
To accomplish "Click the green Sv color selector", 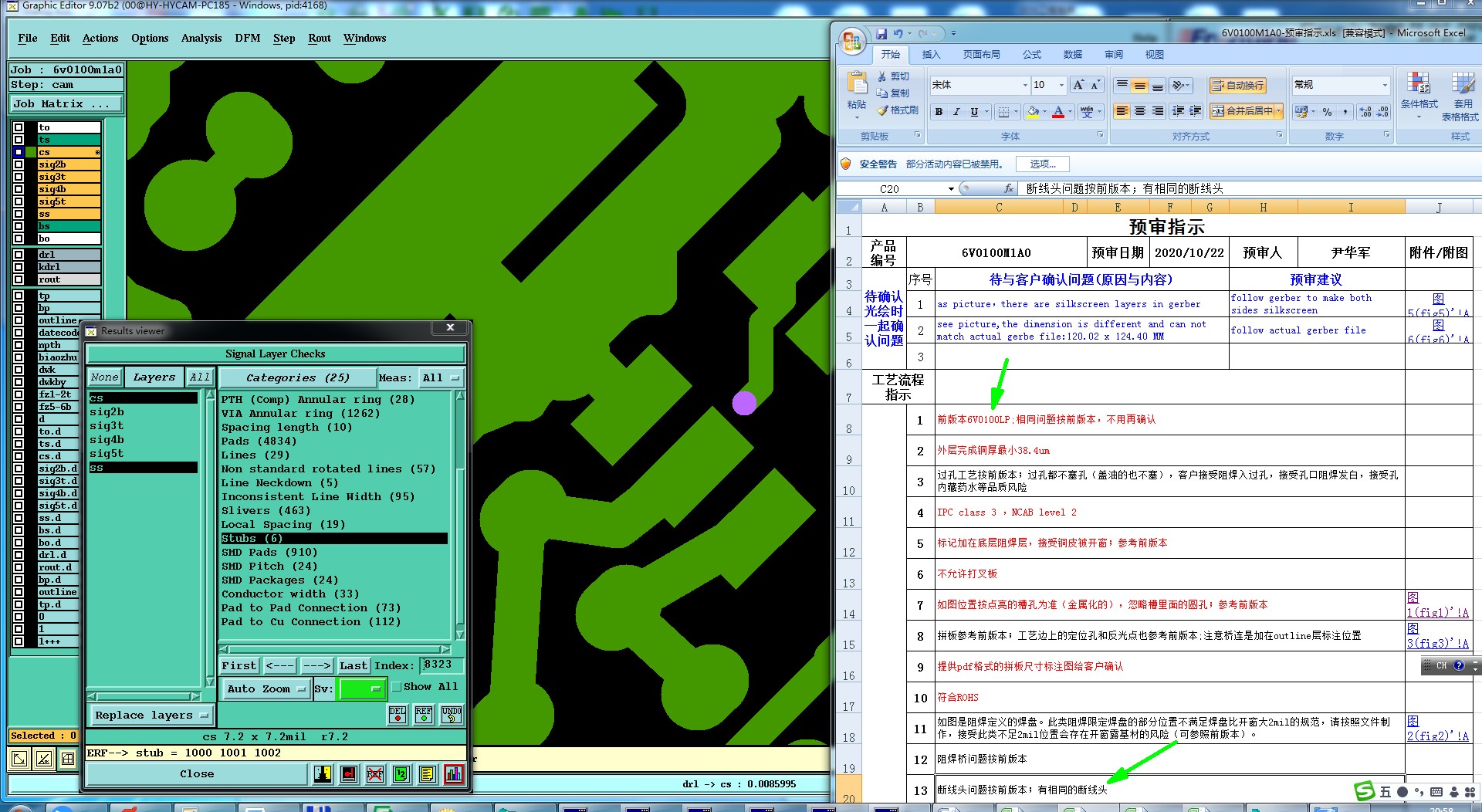I will point(360,689).
